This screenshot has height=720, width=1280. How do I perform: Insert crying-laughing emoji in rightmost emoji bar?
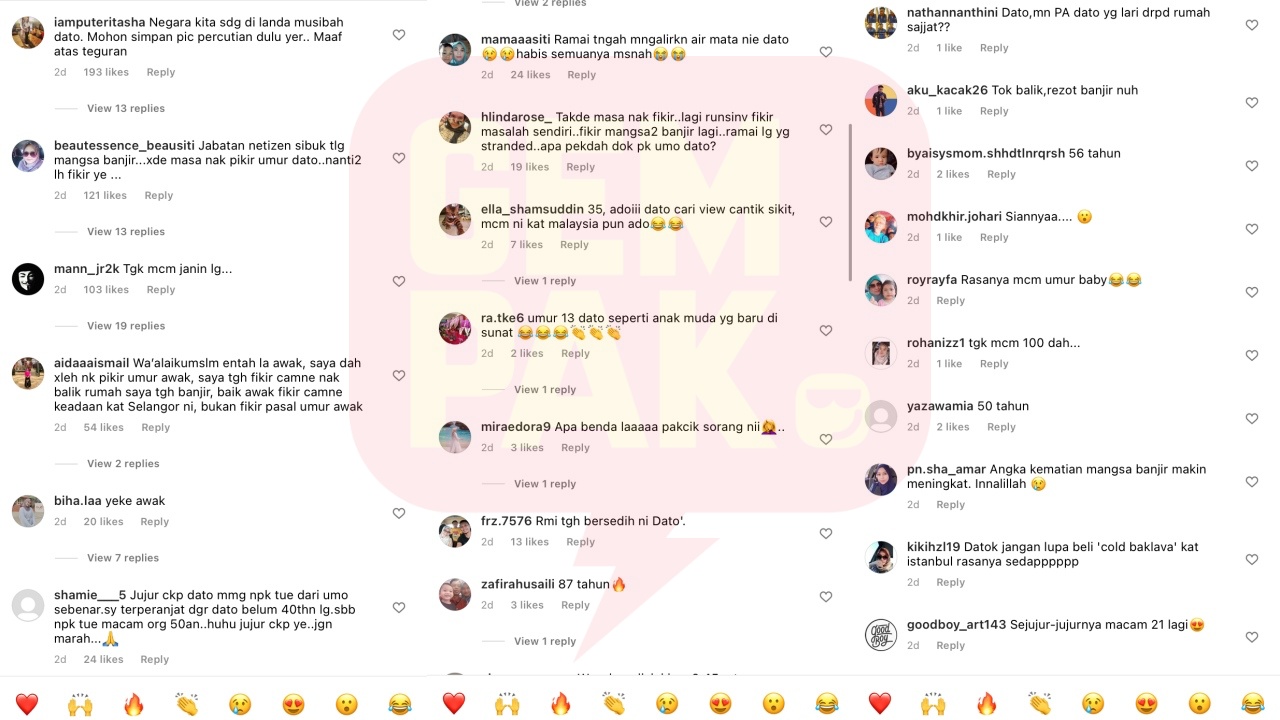click(x=1253, y=704)
